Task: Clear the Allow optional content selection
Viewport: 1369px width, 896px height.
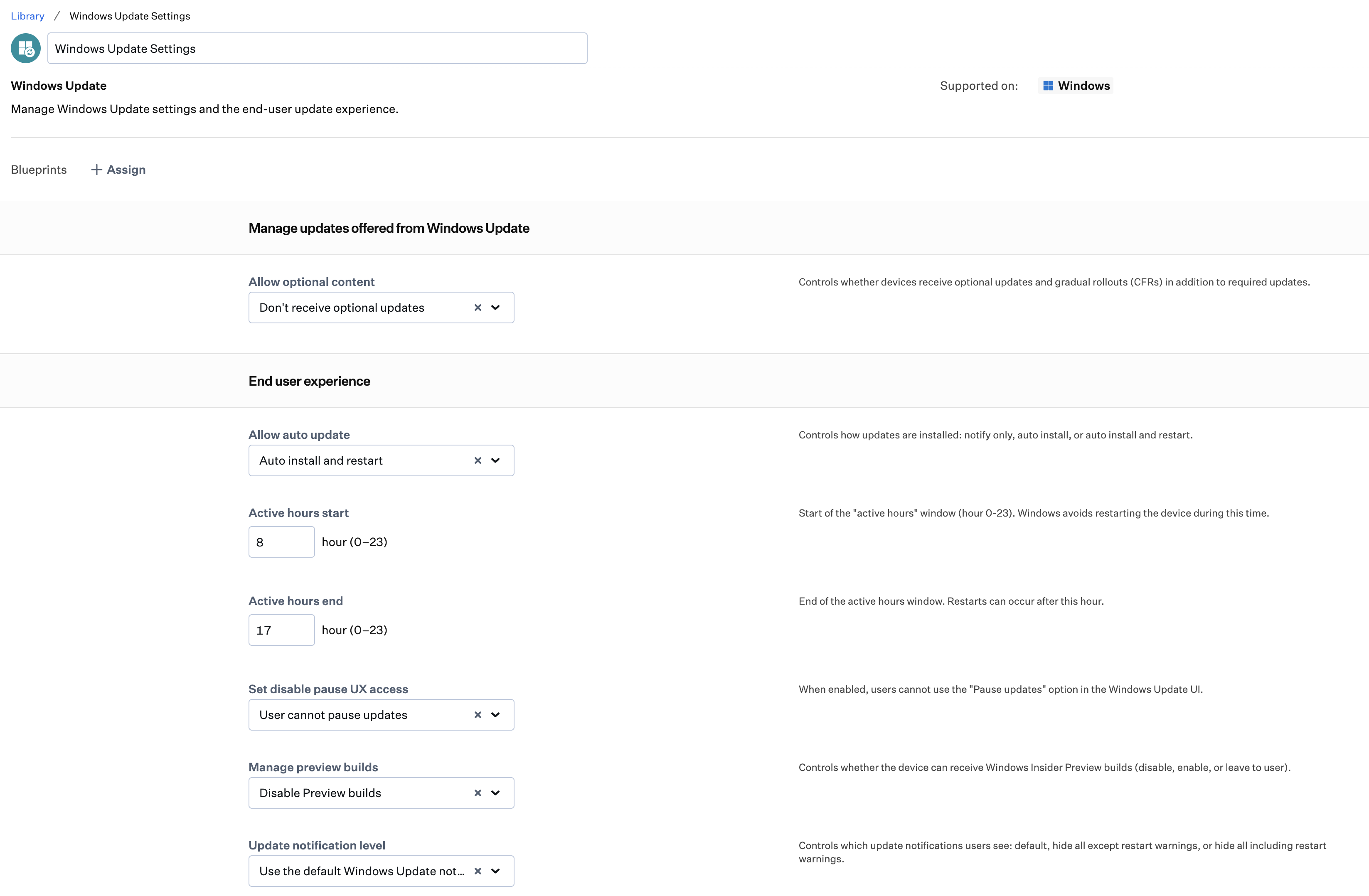Action: tap(478, 308)
